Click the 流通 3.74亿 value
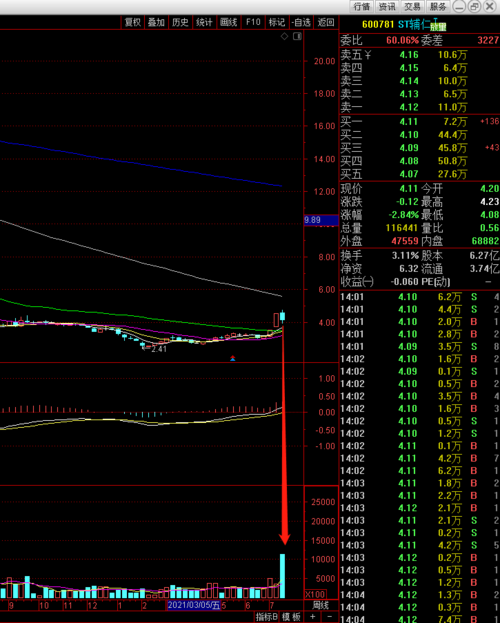Screen dimensions: 500x623 coord(484,269)
